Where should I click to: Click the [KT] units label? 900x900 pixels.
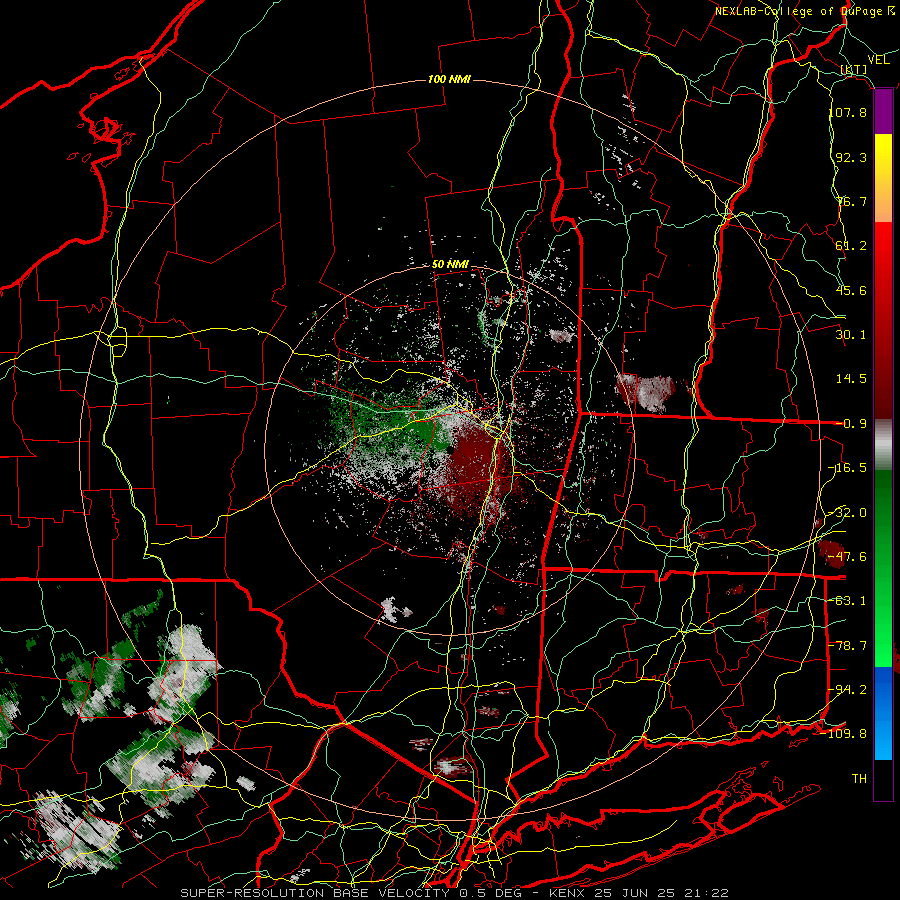tap(854, 69)
